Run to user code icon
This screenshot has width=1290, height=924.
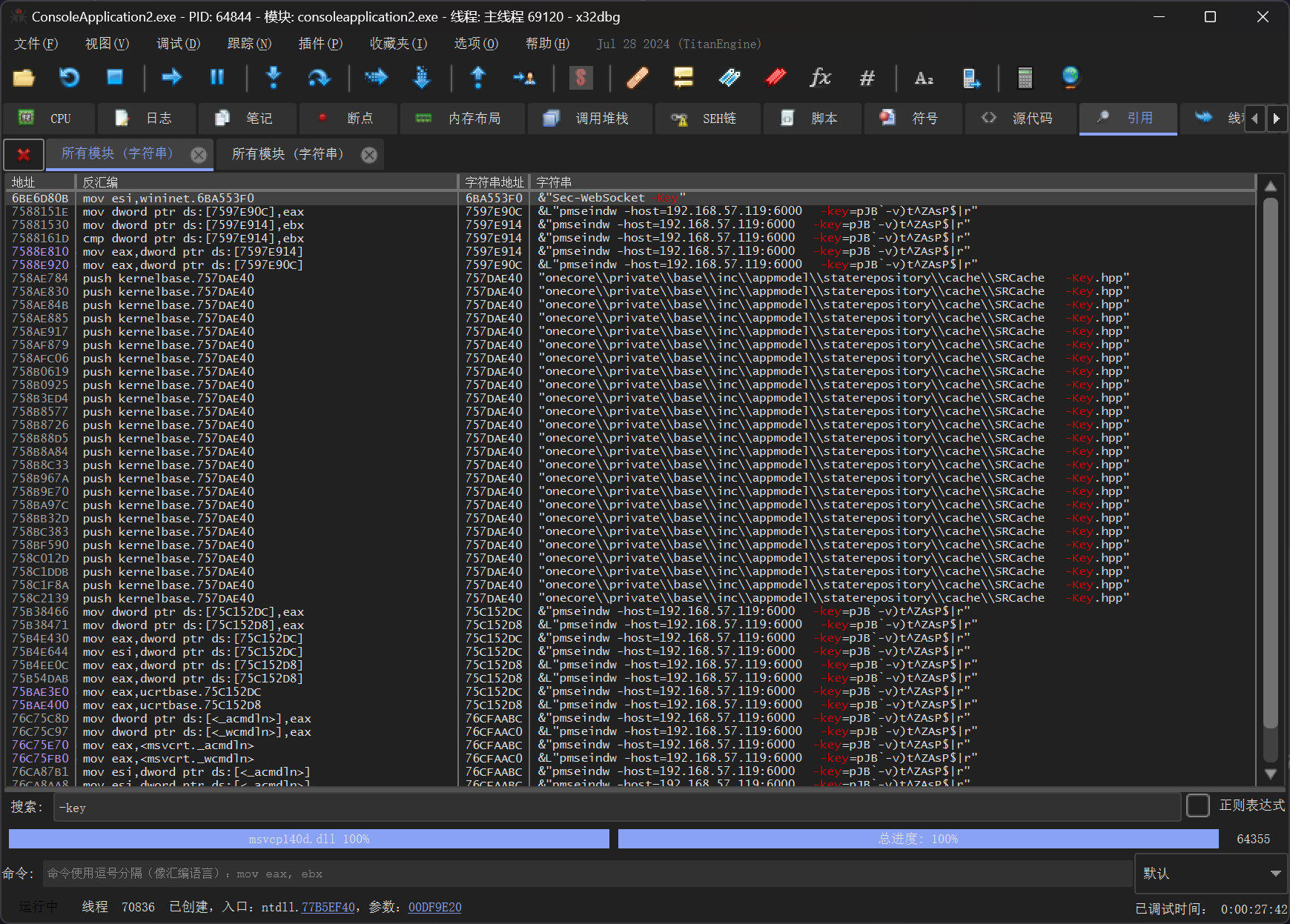(524, 77)
